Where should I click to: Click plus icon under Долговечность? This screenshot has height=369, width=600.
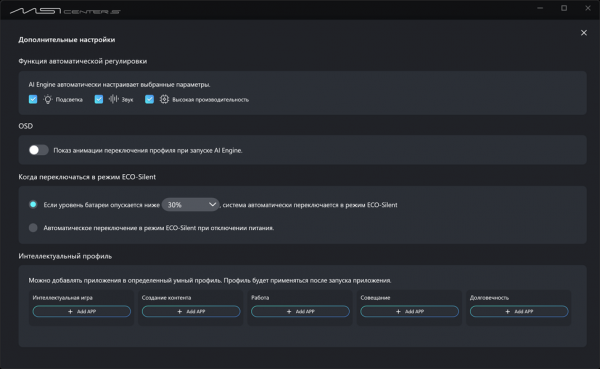[508, 312]
